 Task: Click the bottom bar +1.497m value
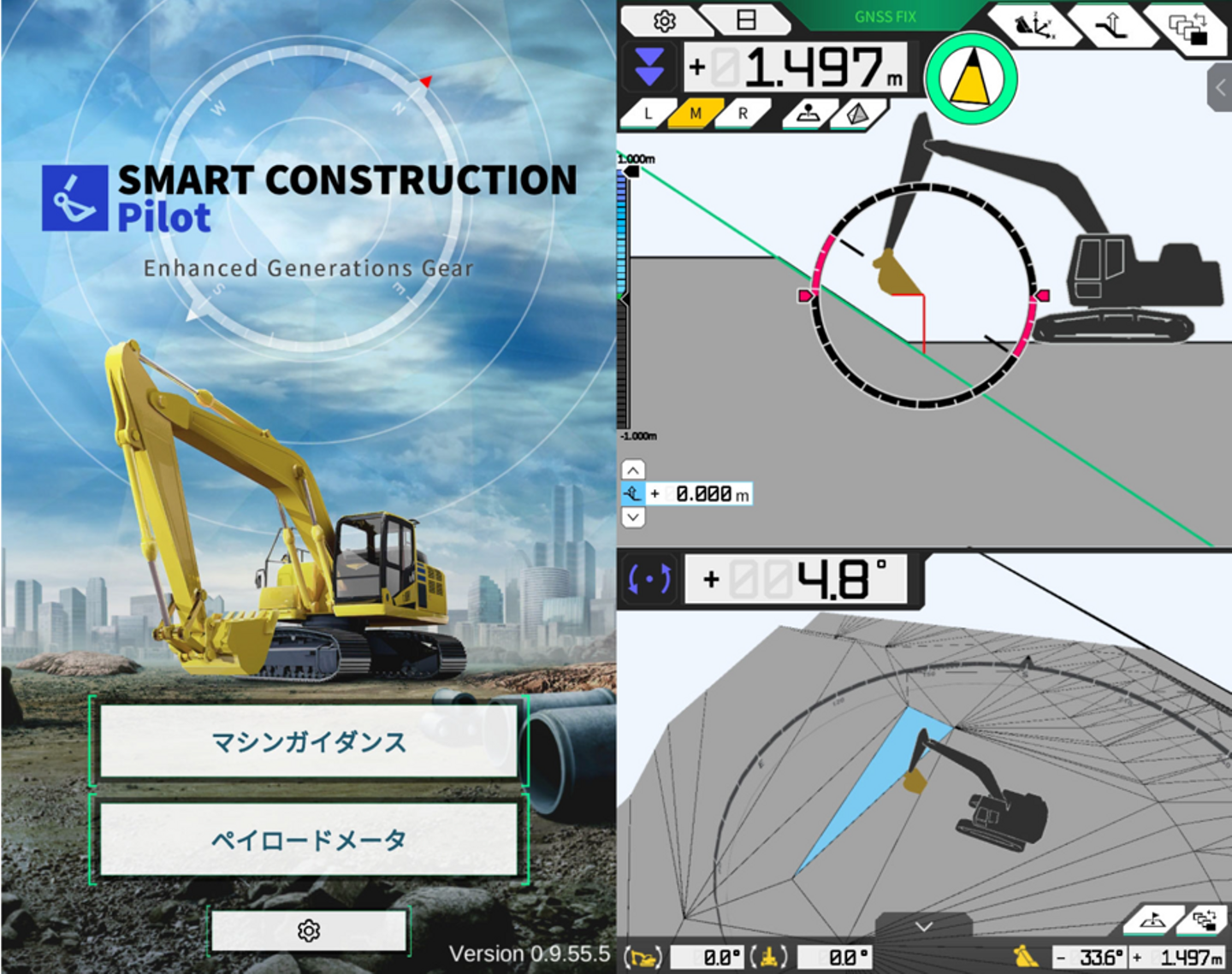1179,957
